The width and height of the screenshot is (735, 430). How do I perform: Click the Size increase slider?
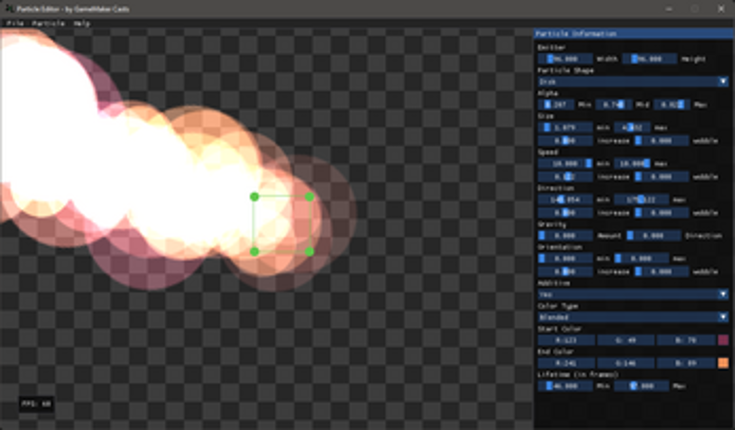coord(565,141)
